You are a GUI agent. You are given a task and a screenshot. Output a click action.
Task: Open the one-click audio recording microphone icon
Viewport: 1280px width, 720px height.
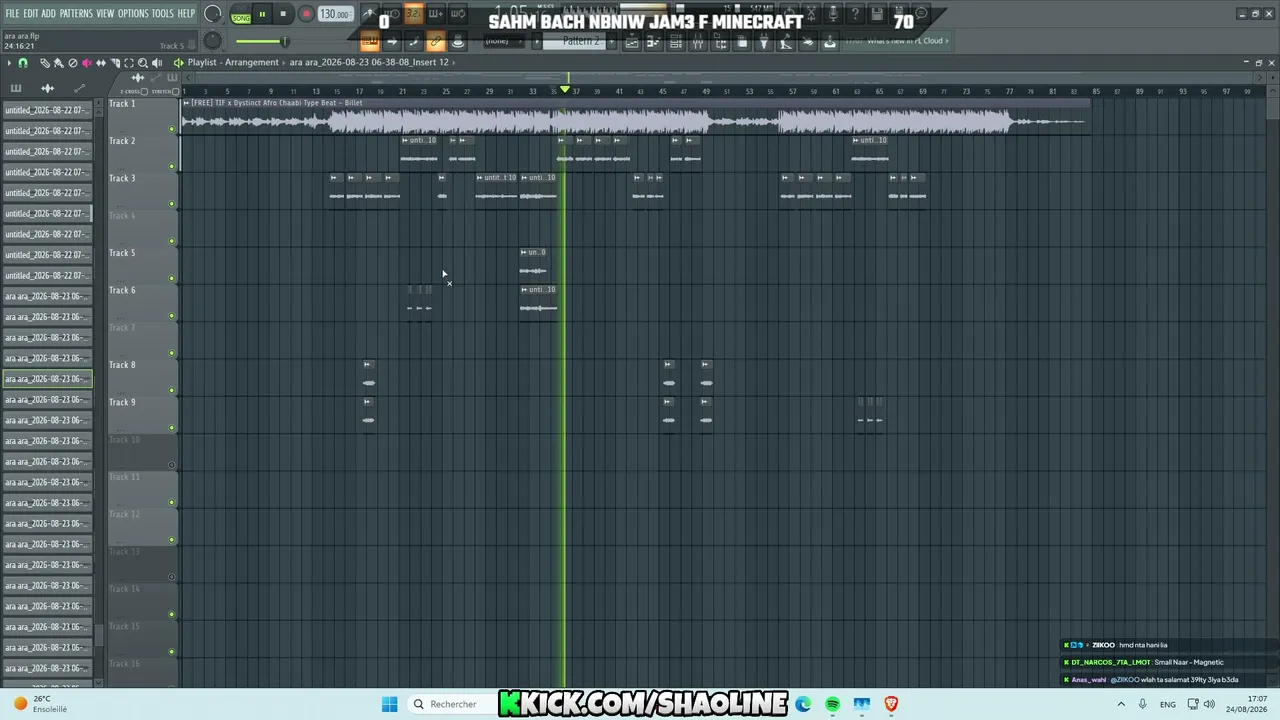pos(832,14)
